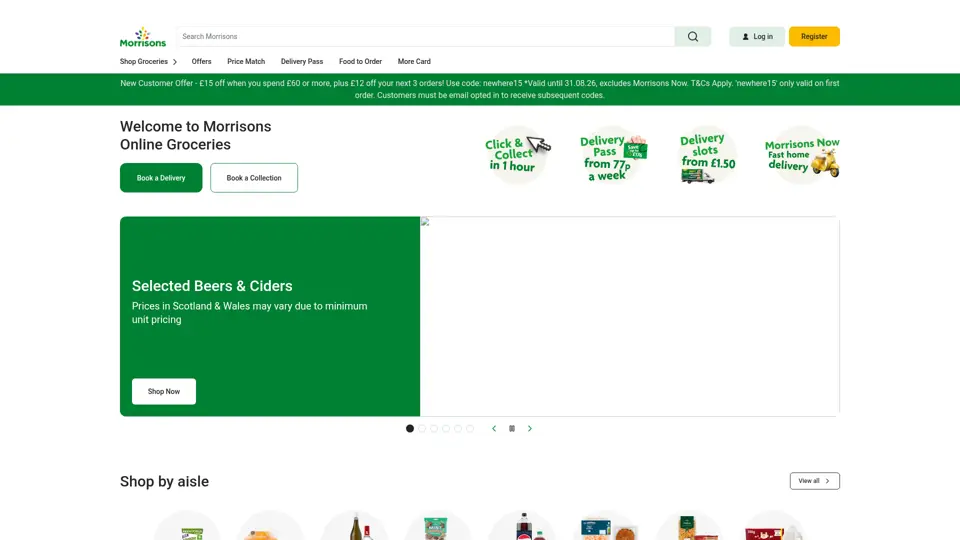Select the first carousel dot
960x540 pixels.
[x=410, y=429]
